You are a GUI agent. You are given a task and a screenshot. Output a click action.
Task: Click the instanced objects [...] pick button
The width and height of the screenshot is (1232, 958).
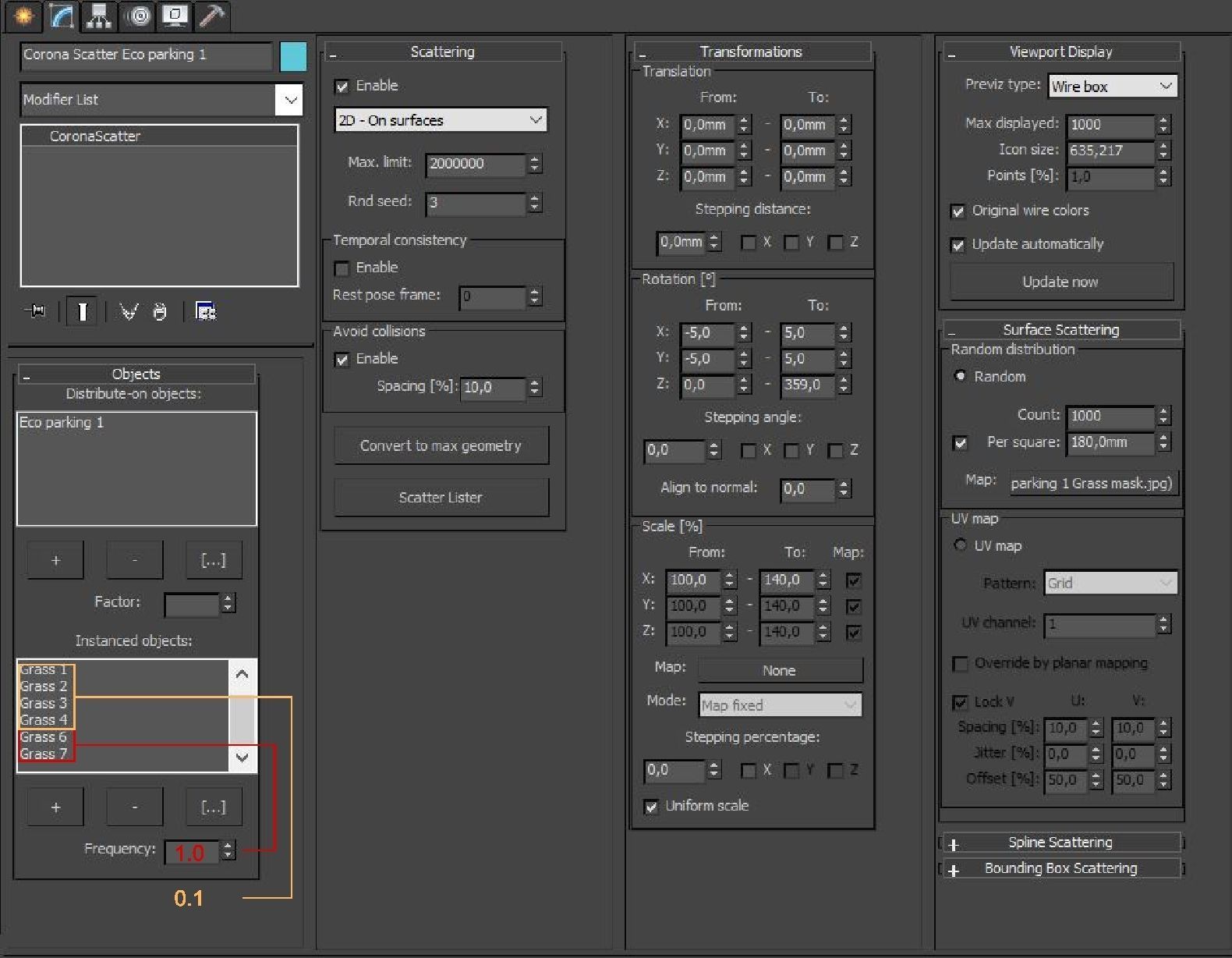(x=214, y=807)
